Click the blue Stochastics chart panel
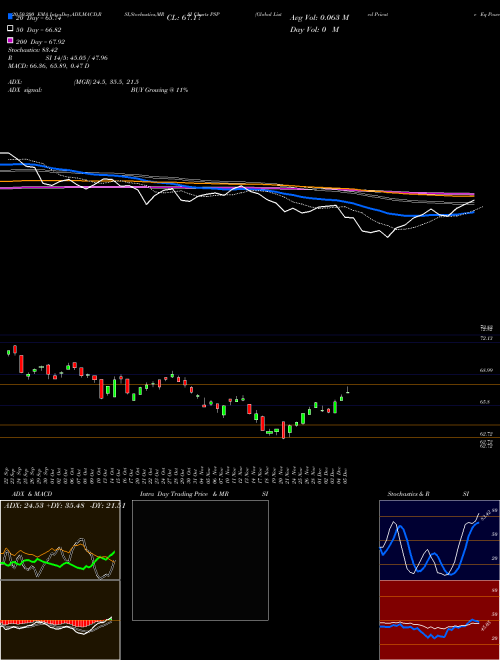This screenshot has height=660, width=500. [439, 540]
